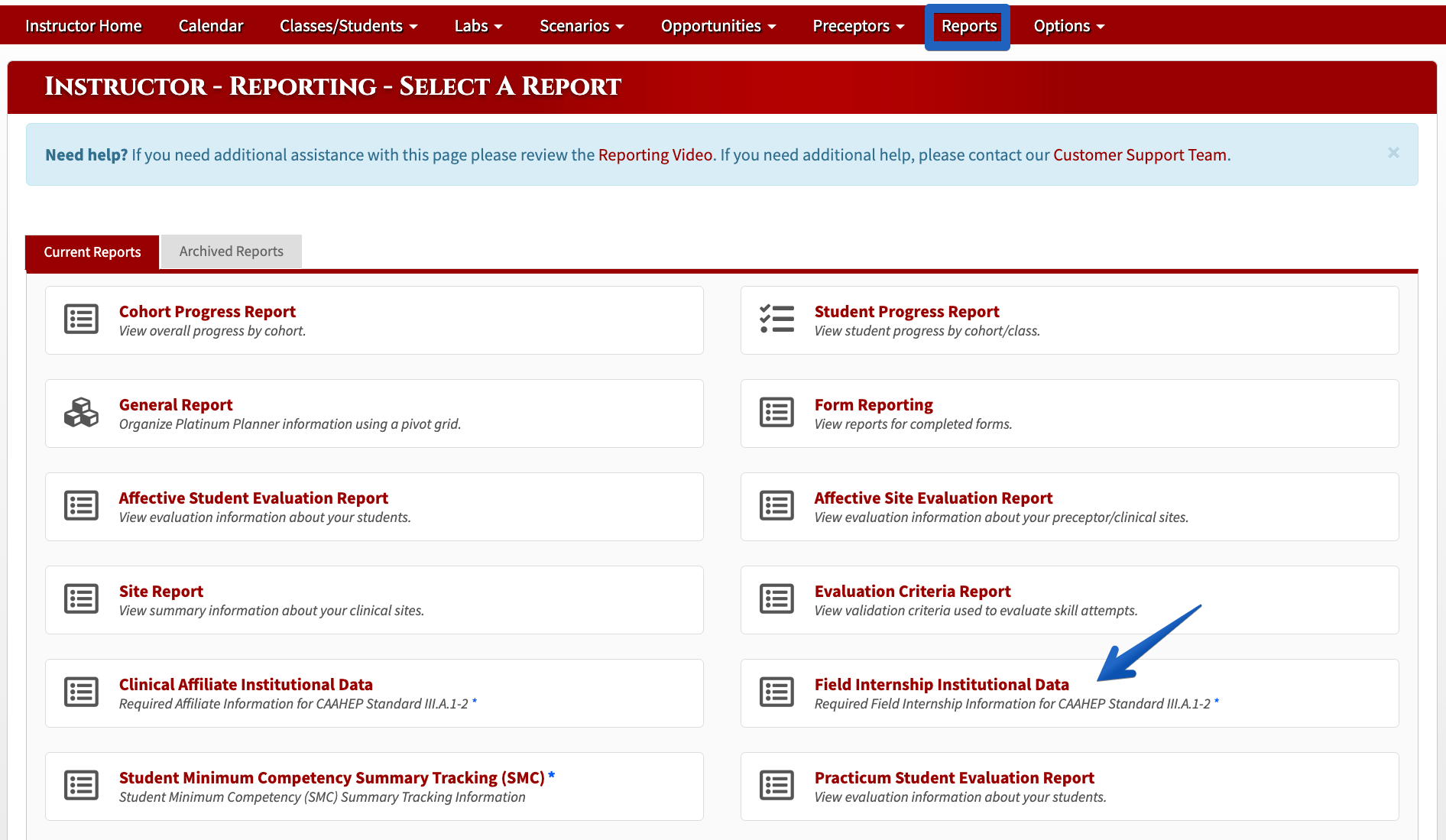The image size is (1446, 840).
Task: Click the Student Progress Report checklist icon
Action: pyautogui.click(x=776, y=319)
